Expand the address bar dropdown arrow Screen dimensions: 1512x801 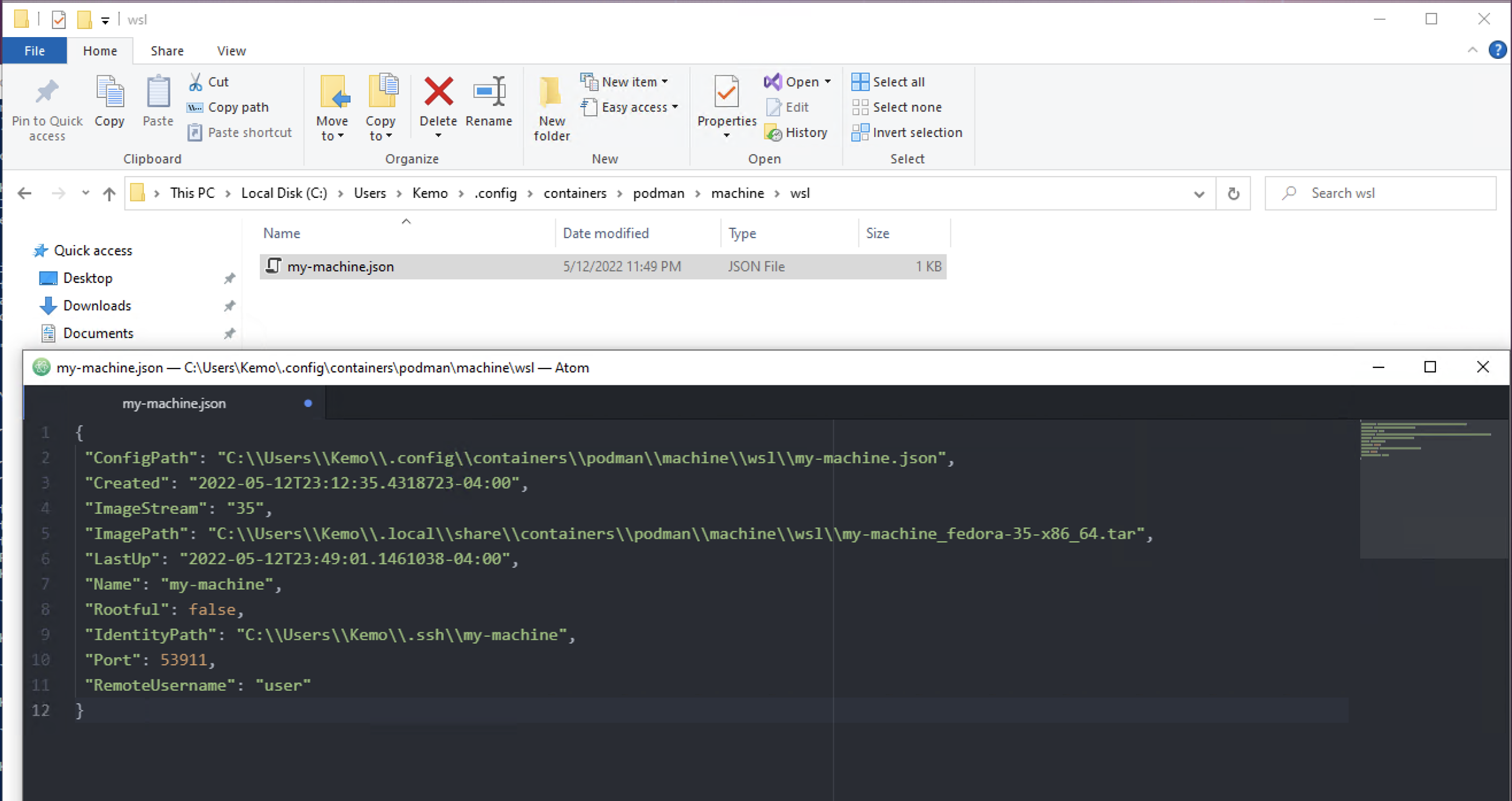[x=1199, y=193]
